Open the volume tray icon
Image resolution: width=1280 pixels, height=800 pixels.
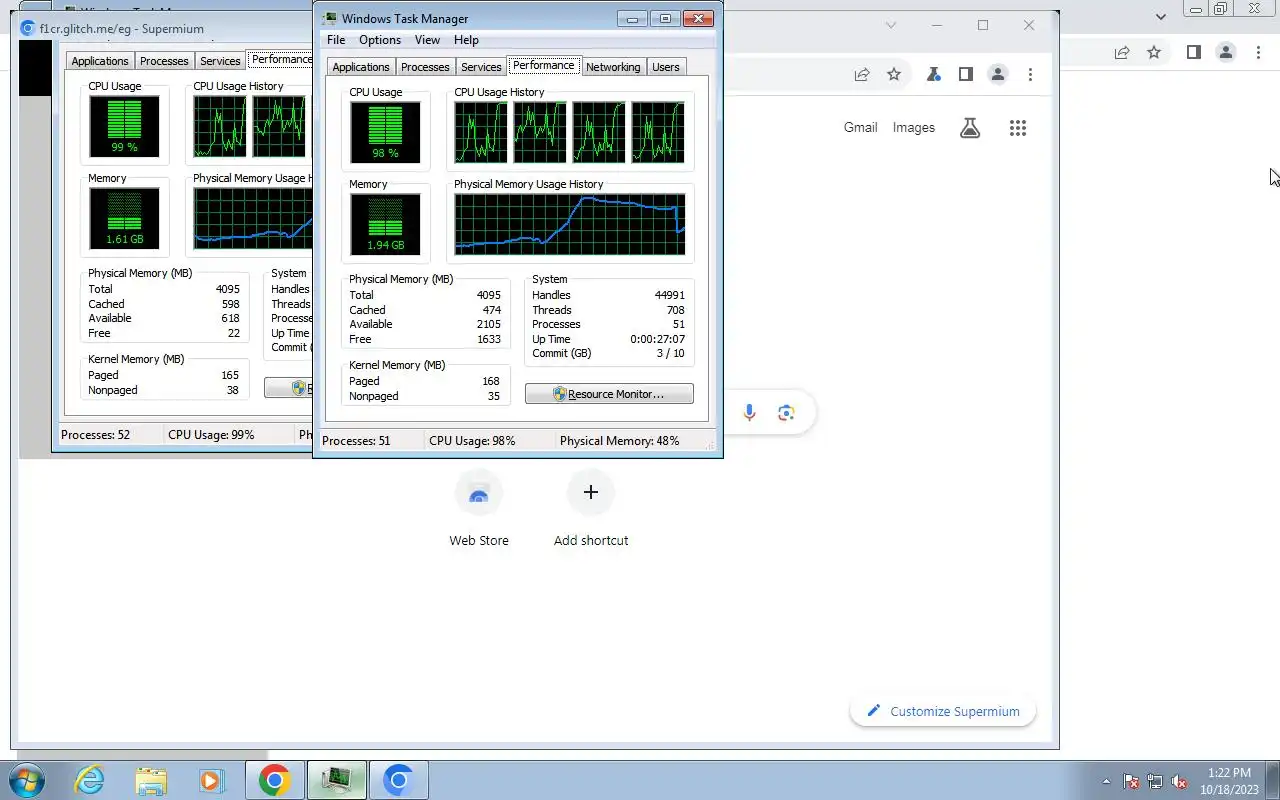1179,781
